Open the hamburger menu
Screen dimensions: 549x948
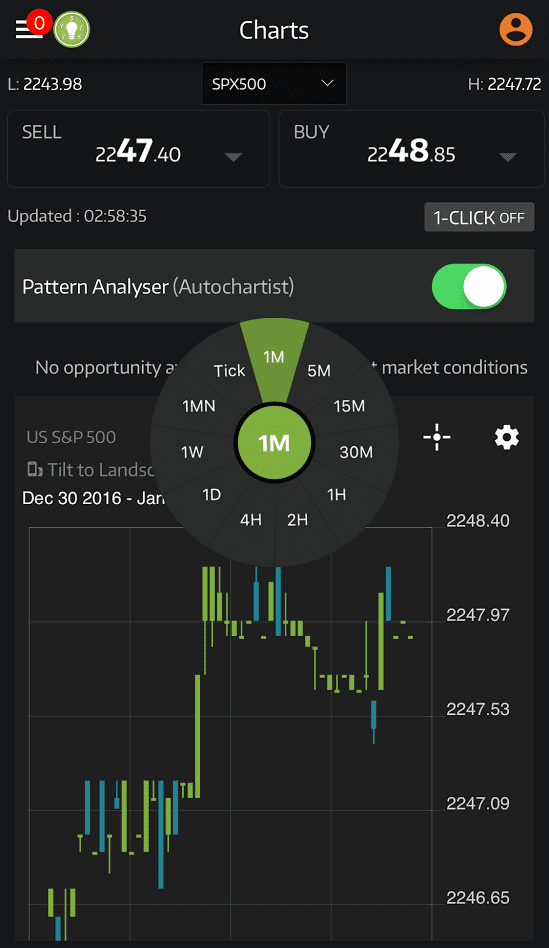coord(28,30)
